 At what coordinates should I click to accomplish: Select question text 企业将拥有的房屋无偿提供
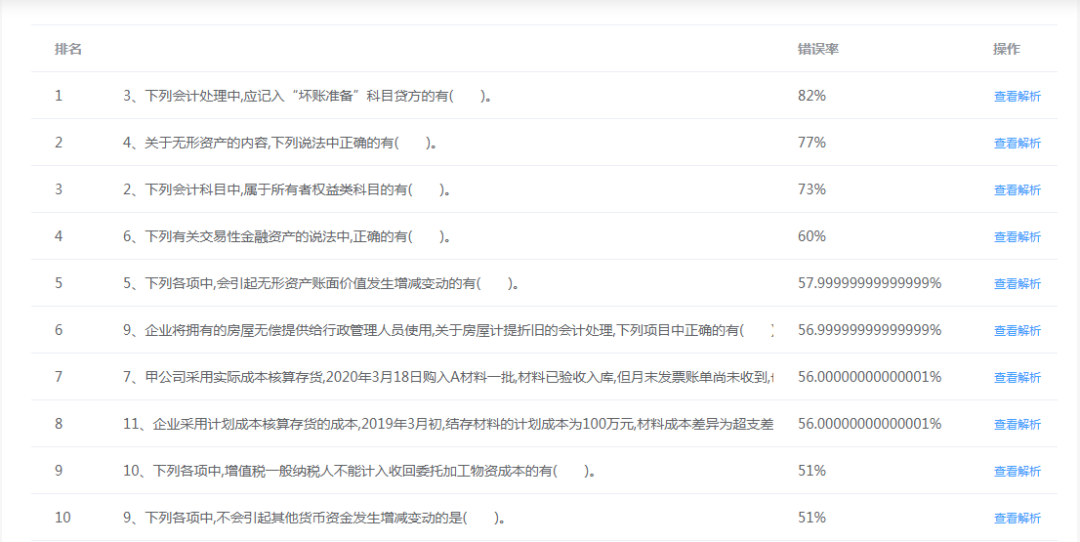click(x=448, y=331)
